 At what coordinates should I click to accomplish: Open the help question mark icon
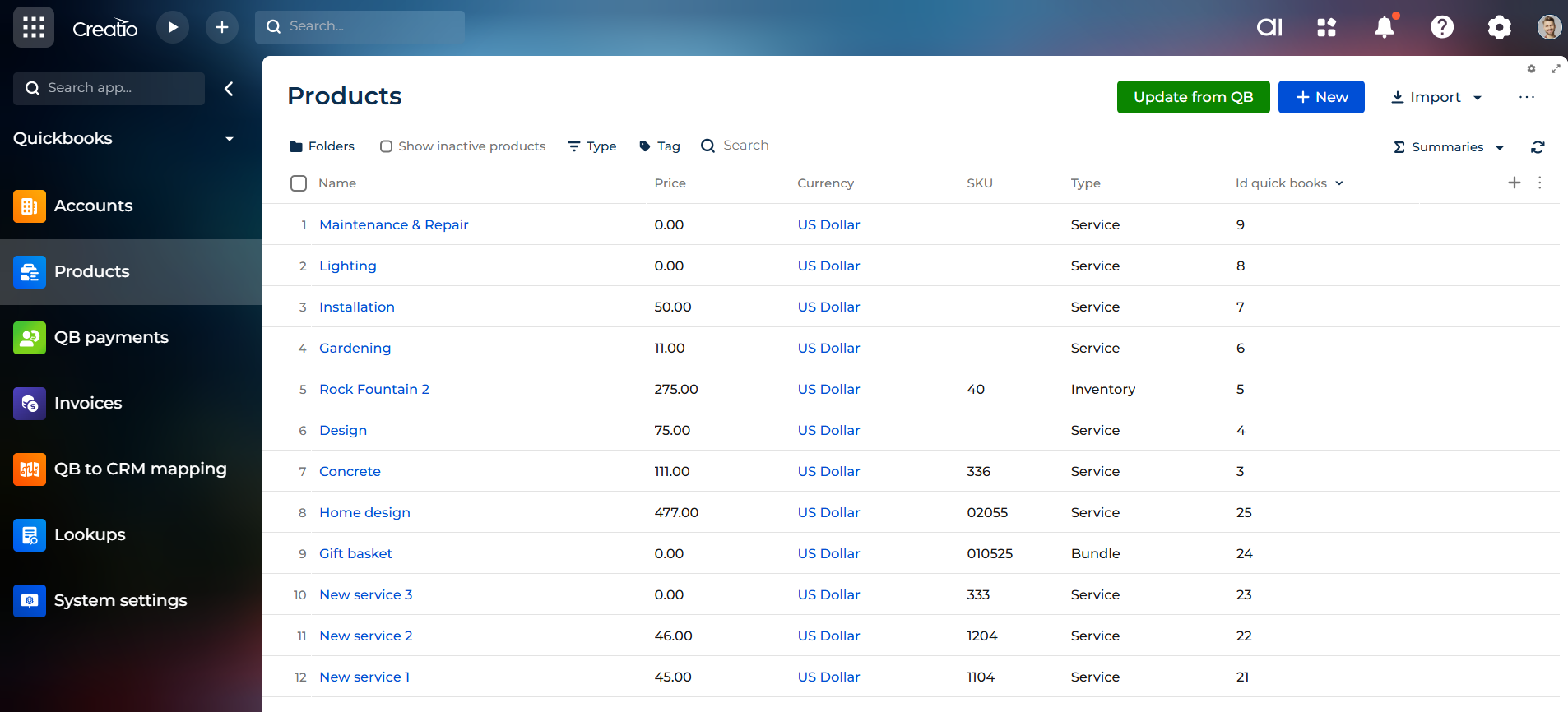(1442, 27)
